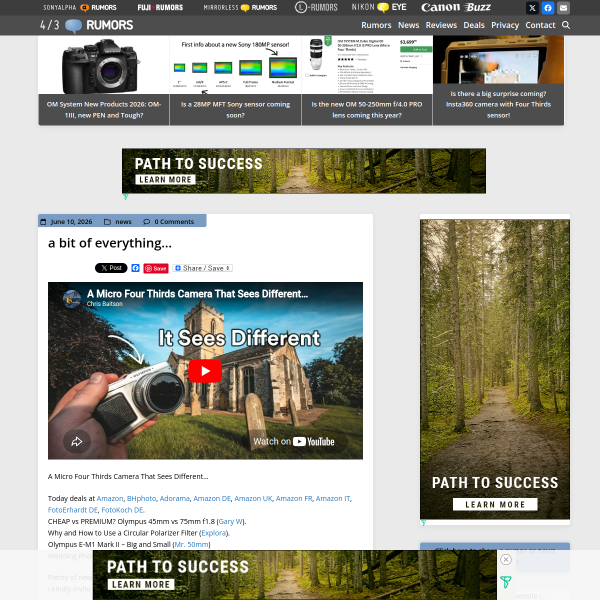Viewport: 600px width, 600px height.
Task: Open the News menu item
Action: pos(408,25)
